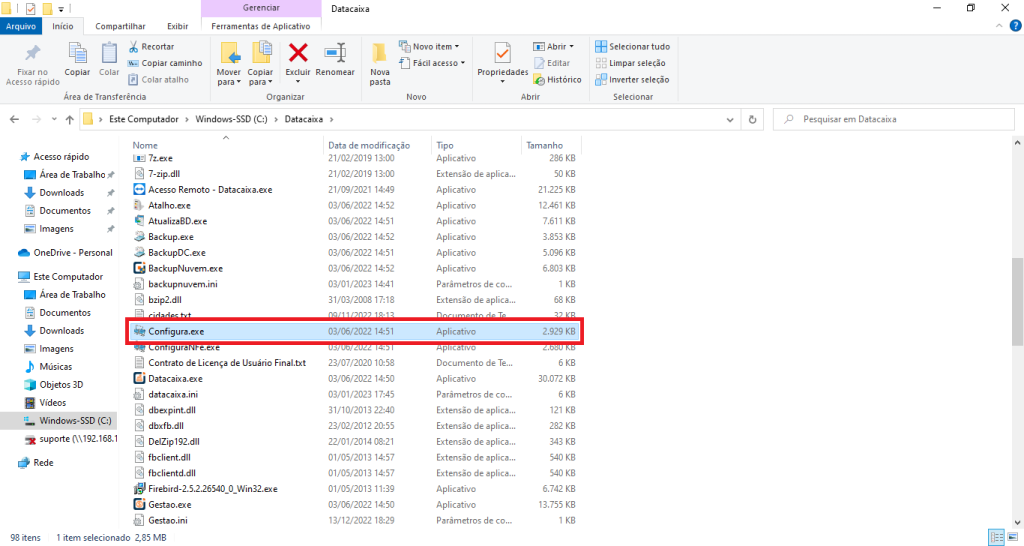1024x546 pixels.
Task: Select Vídeos in navigation pane
Action: point(46,403)
